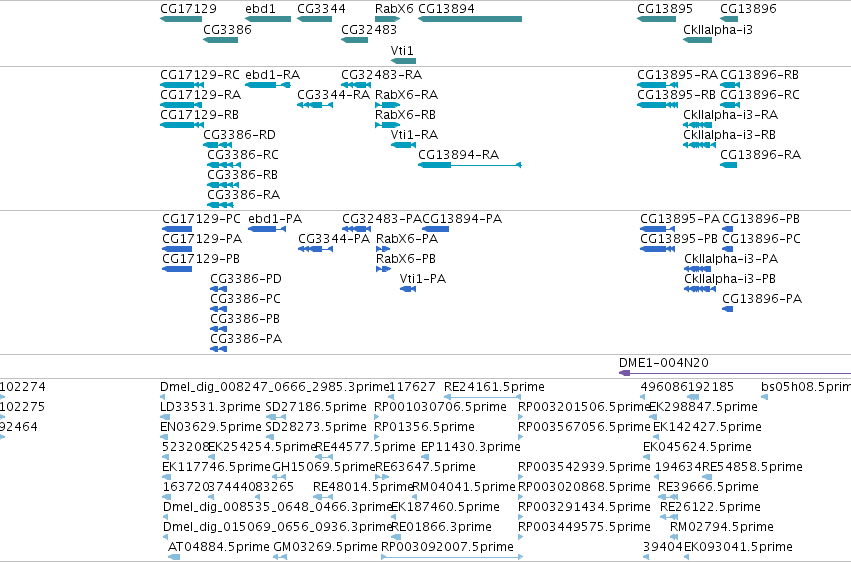Select the Vti1-PA coding feature
This screenshot has width=851, height=562.
point(408,290)
